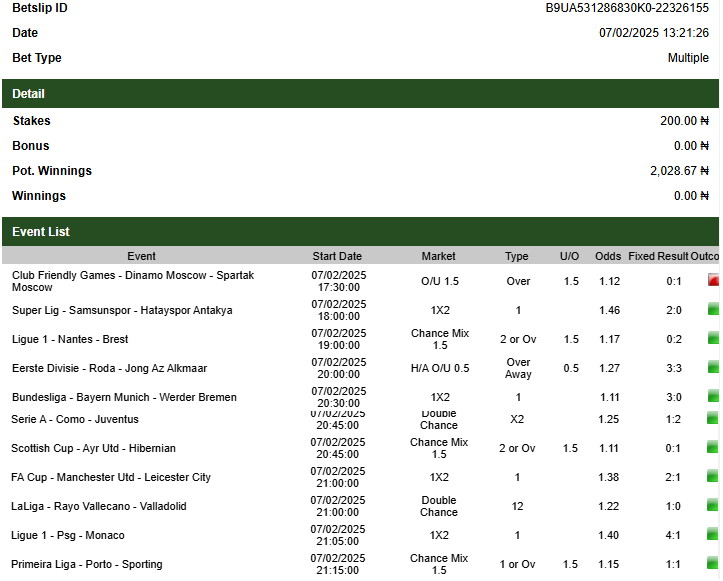Image resolution: width=723 pixels, height=581 pixels.
Task: Click the Type column header
Action: coord(516,256)
